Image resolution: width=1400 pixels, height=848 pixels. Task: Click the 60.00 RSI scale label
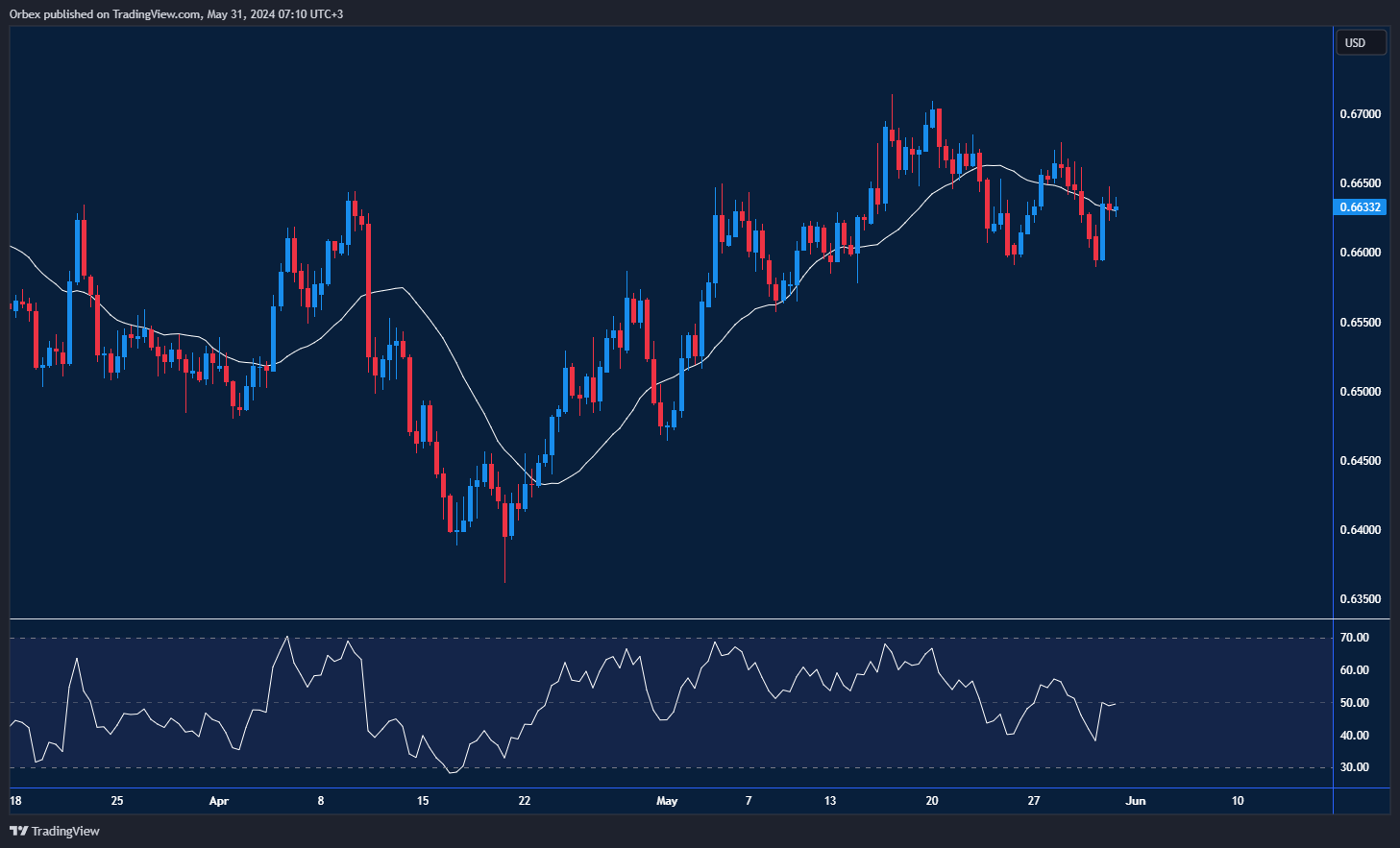pyautogui.click(x=1355, y=670)
